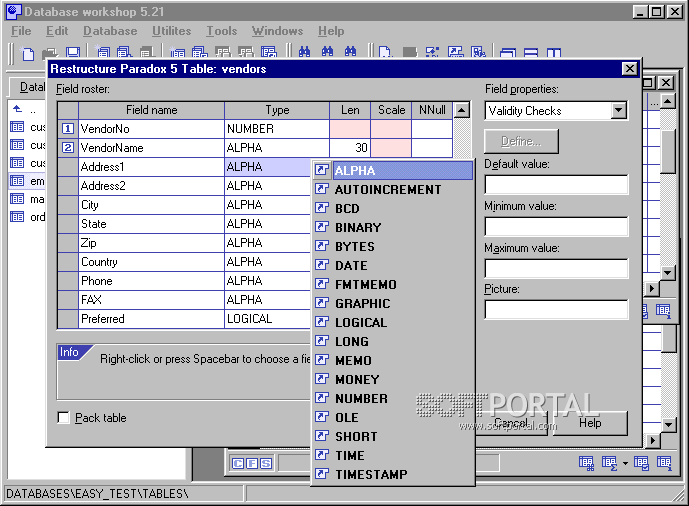Click the first binoculars search icon

coord(305,52)
